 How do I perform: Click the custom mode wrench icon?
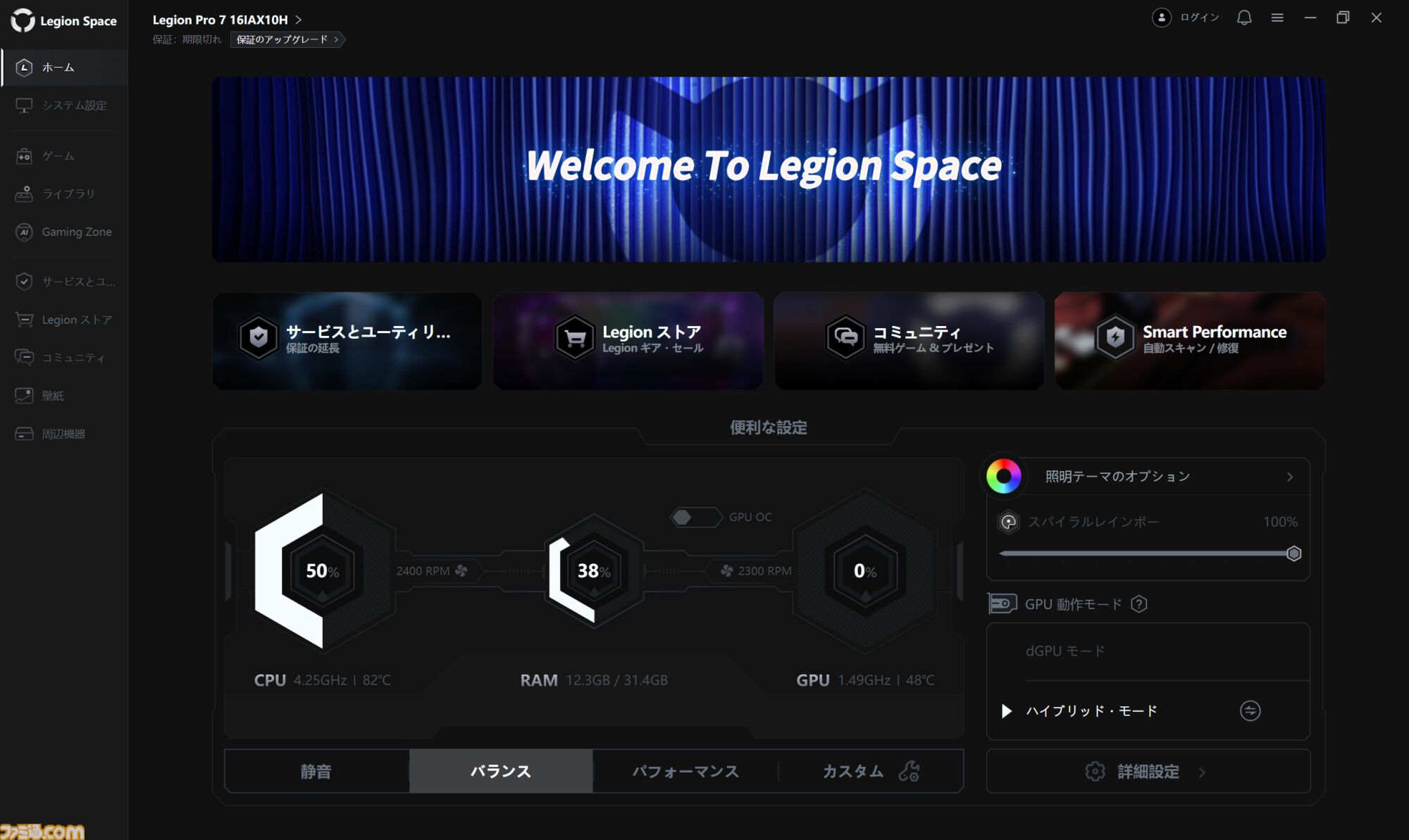pyautogui.click(x=910, y=771)
